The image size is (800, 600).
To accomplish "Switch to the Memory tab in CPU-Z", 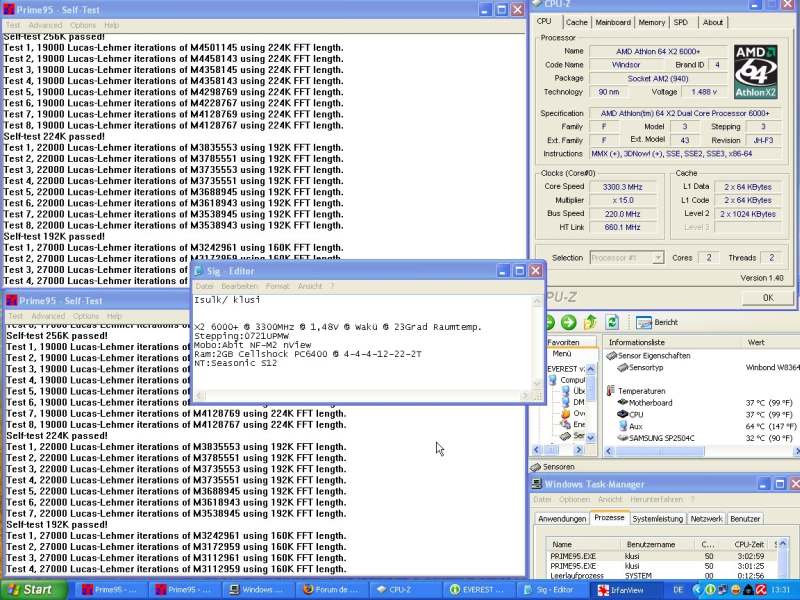I will click(652, 22).
